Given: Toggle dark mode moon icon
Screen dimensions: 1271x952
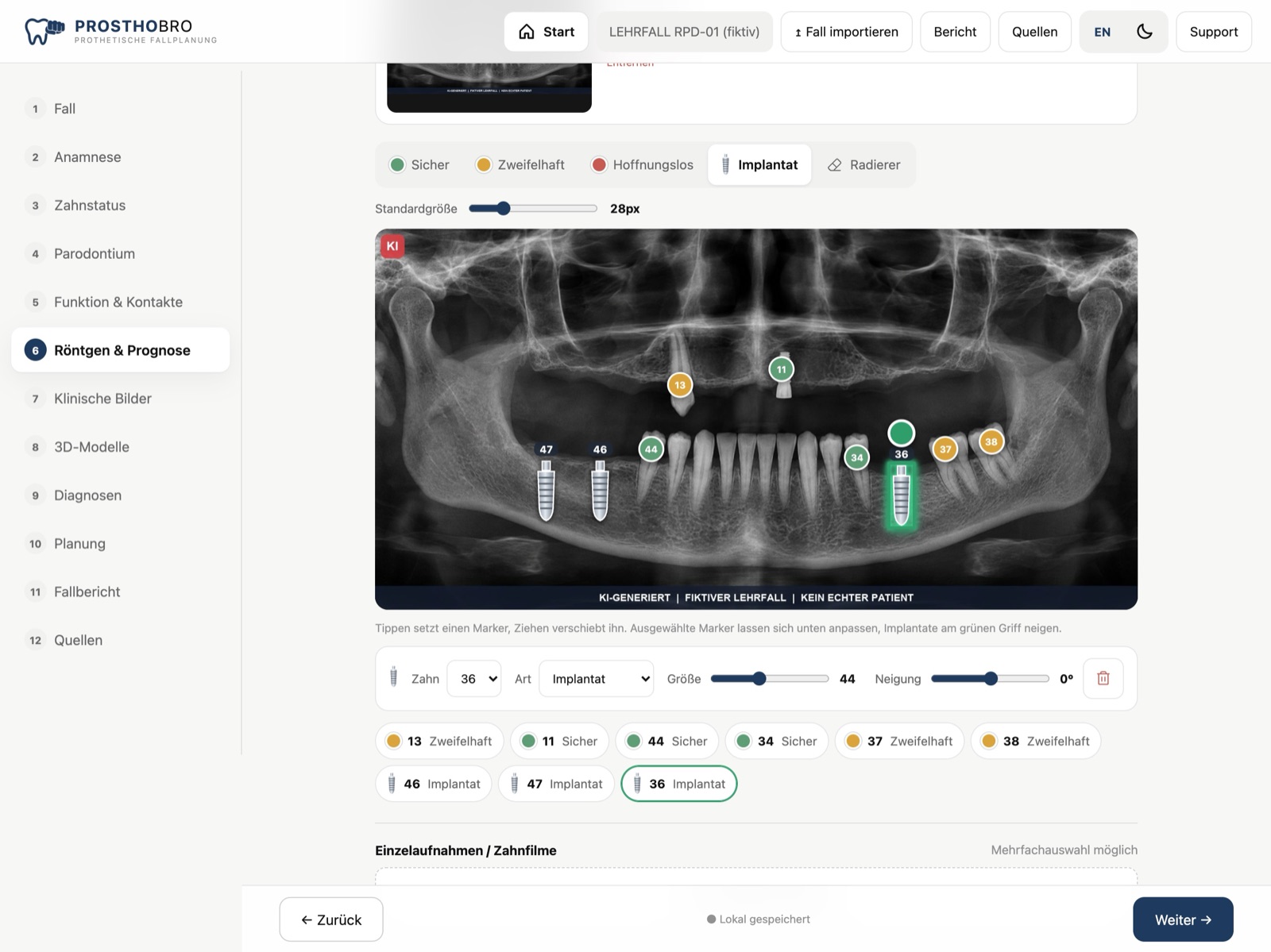Looking at the screenshot, I should click(1145, 32).
